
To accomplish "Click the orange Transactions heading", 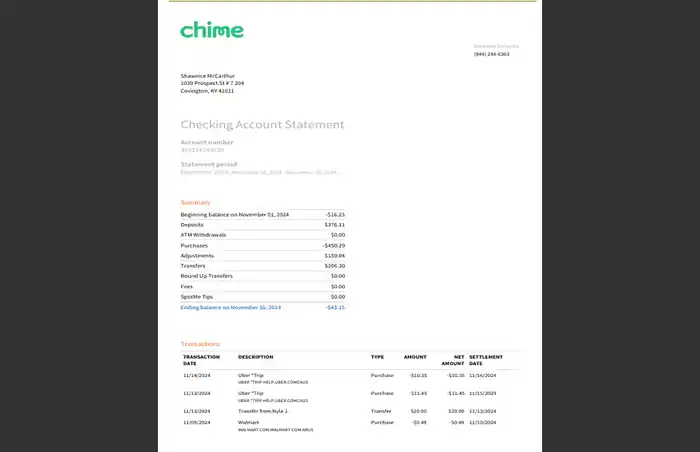I will (x=200, y=344).
